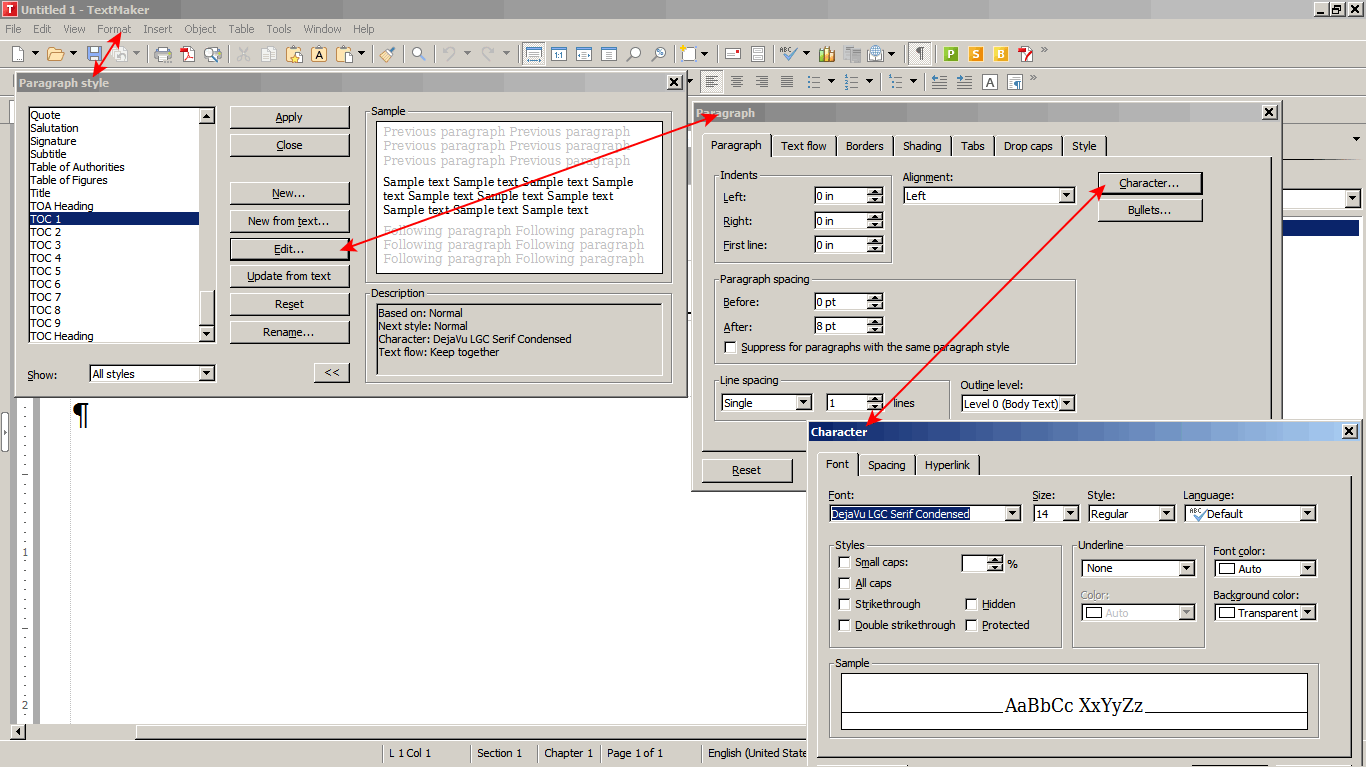Open the Format menu
Screen dimensions: 1366x768
click(x=114, y=29)
